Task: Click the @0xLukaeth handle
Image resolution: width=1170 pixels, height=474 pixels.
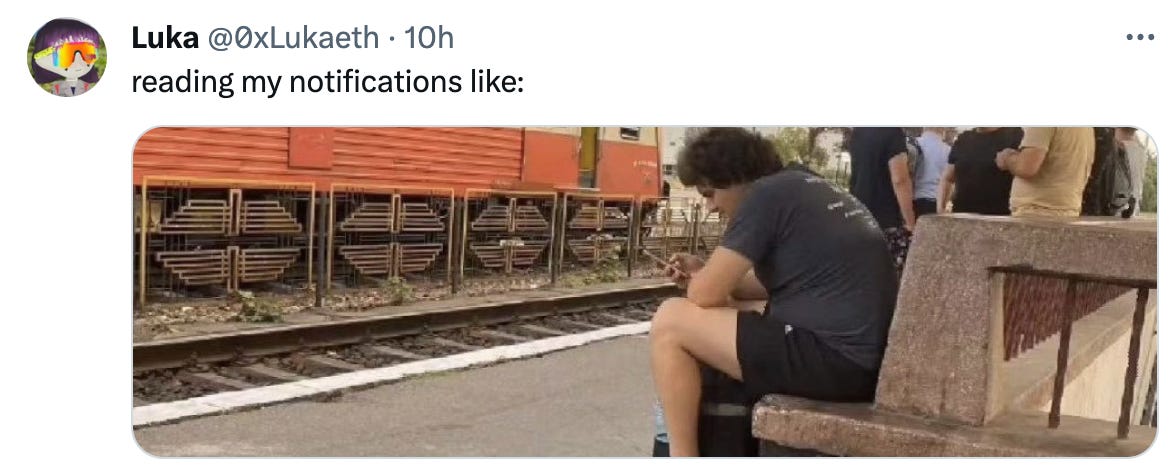Action: coord(292,37)
